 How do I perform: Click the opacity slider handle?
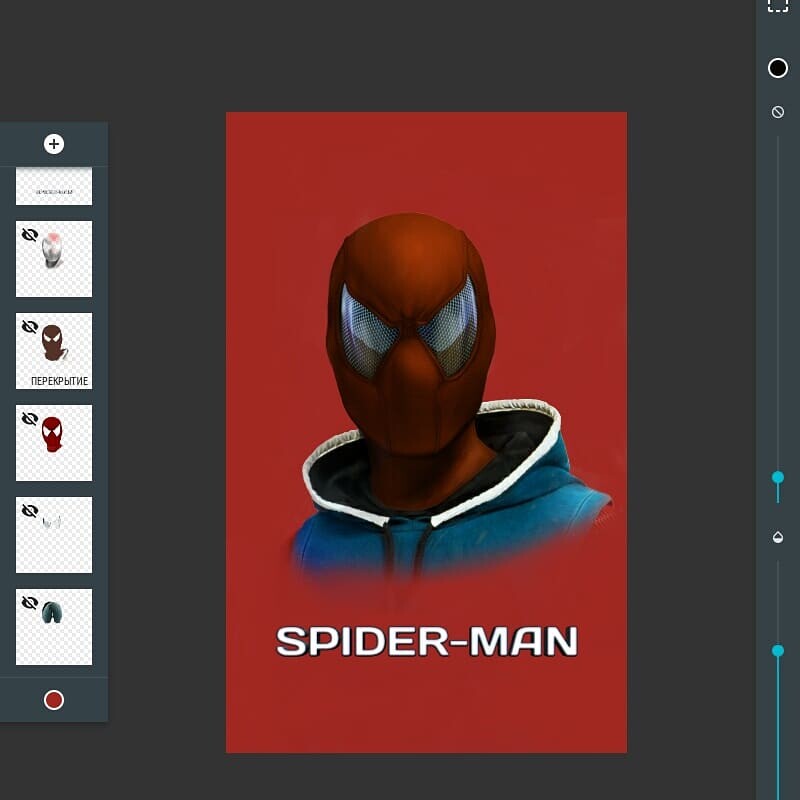(x=778, y=651)
